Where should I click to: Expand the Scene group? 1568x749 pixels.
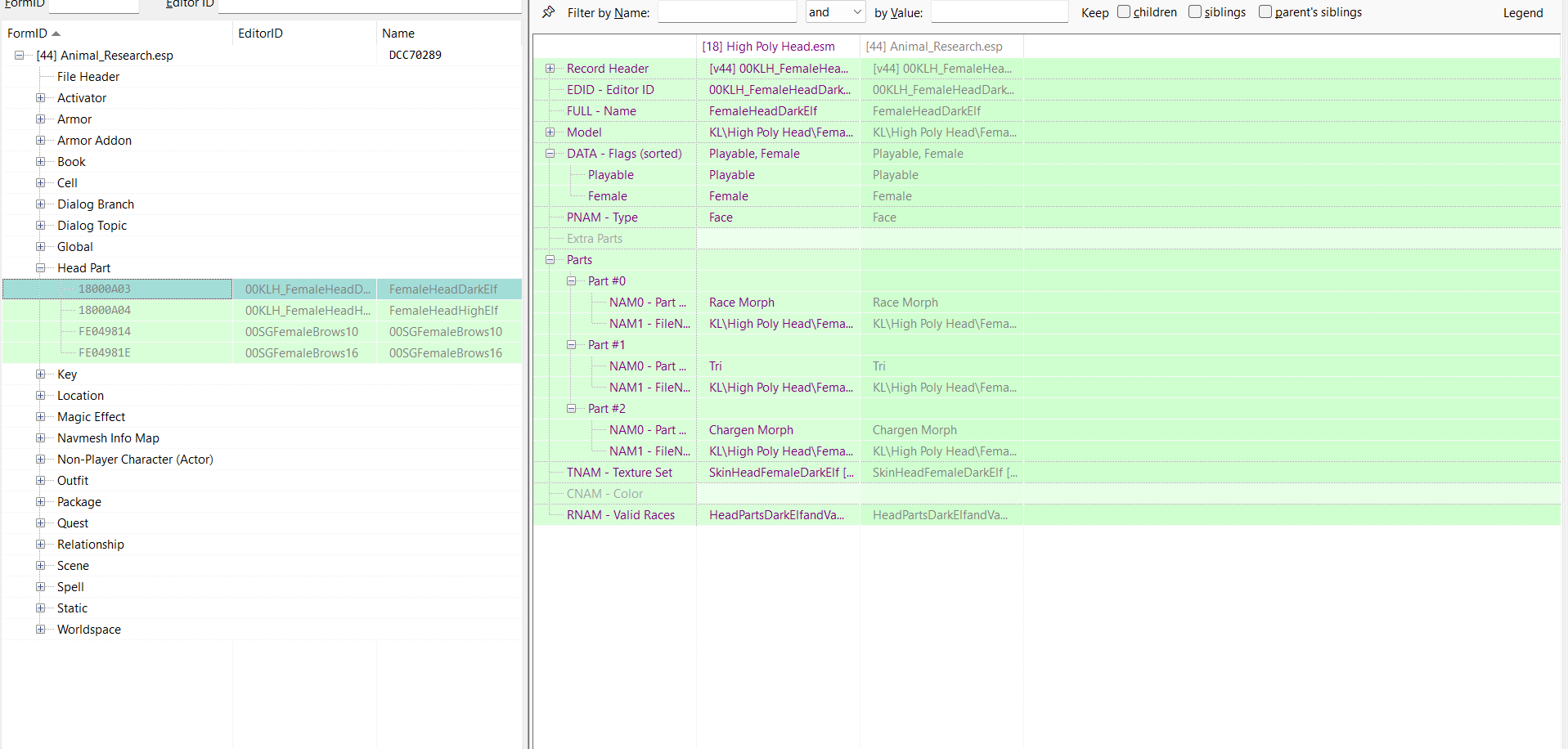40,566
